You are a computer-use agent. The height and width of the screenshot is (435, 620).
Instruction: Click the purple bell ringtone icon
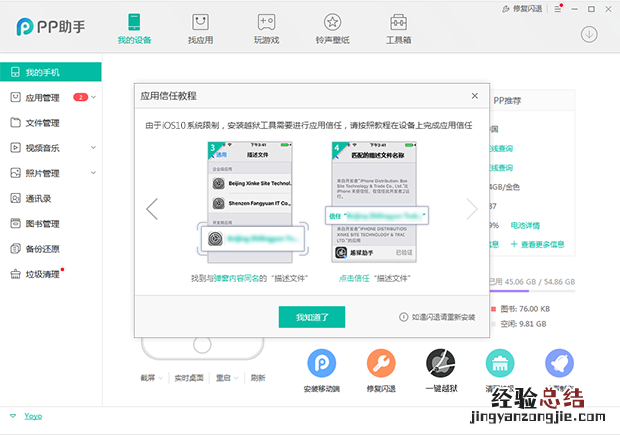tap(559, 363)
